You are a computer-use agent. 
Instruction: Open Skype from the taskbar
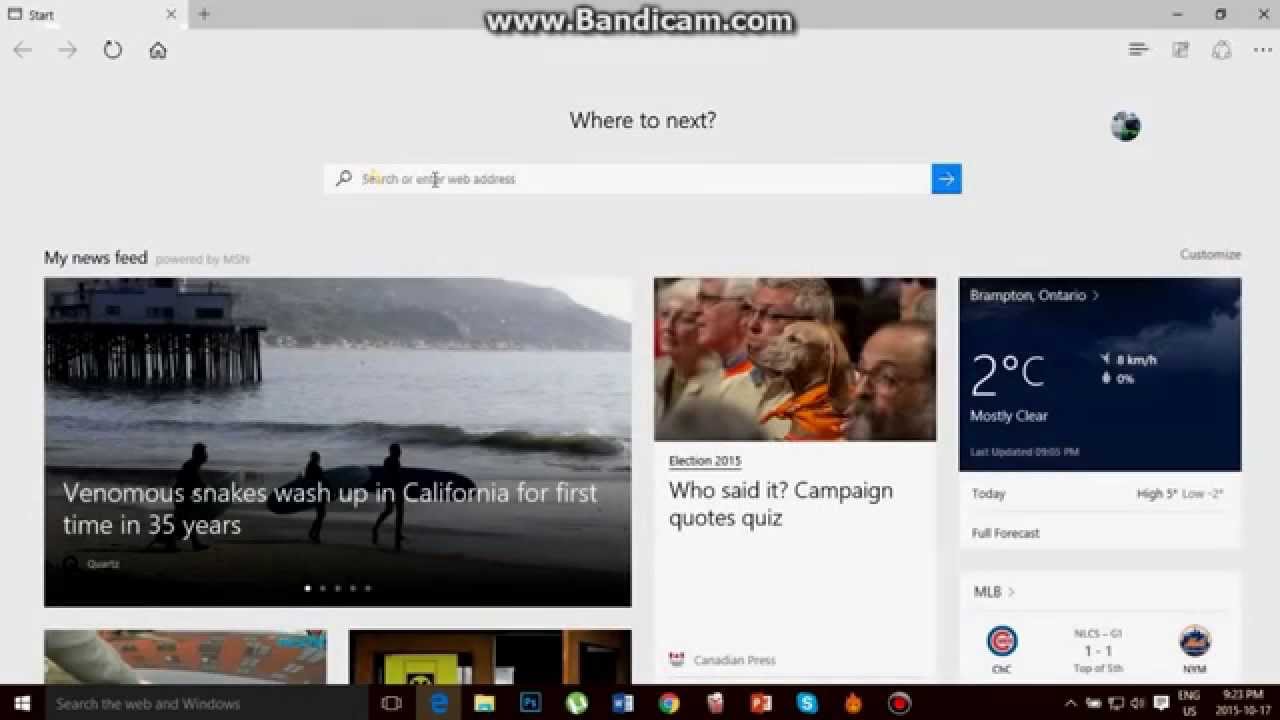(807, 703)
